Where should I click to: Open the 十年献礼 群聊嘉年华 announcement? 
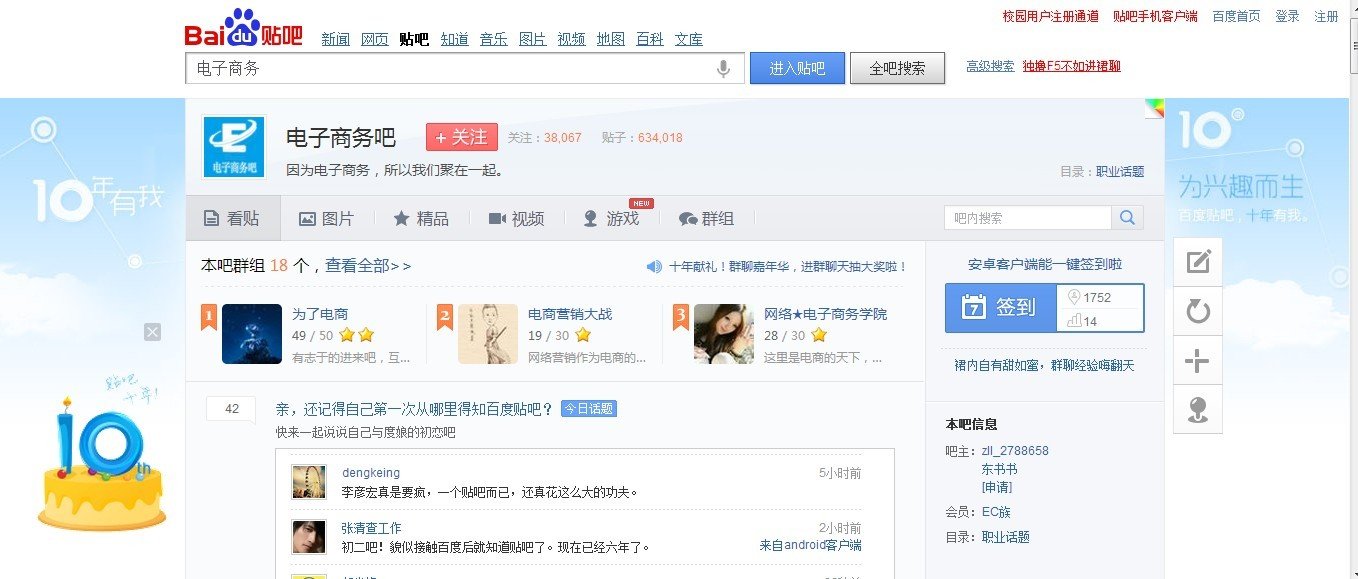tap(788, 267)
